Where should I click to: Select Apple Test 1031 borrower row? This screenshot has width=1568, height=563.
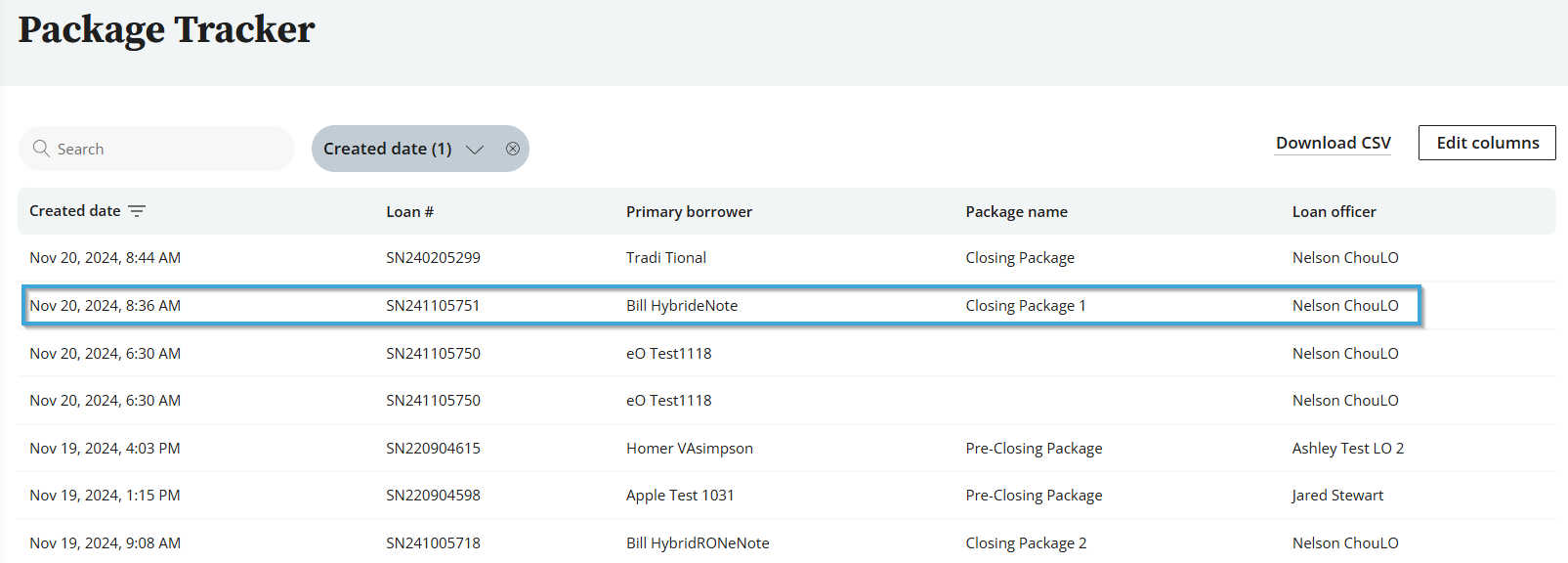point(786,496)
